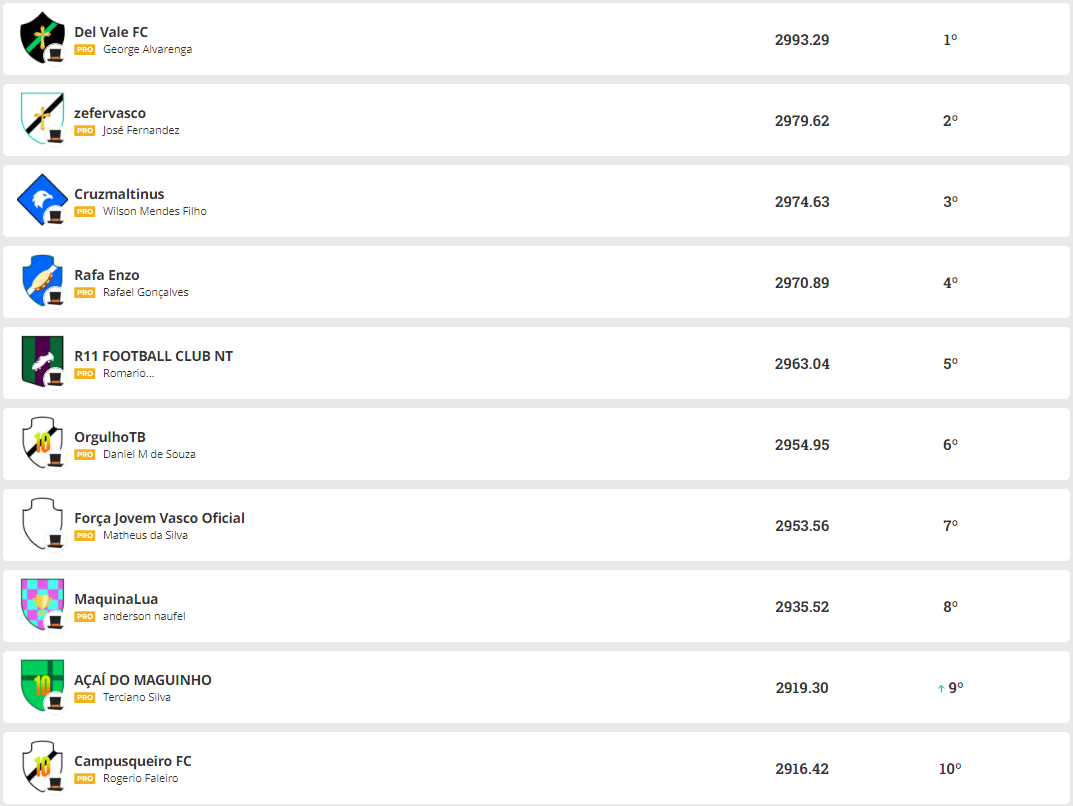Select the MaquinaLua checkered trophy crest
This screenshot has width=1073, height=806.
(x=42, y=605)
